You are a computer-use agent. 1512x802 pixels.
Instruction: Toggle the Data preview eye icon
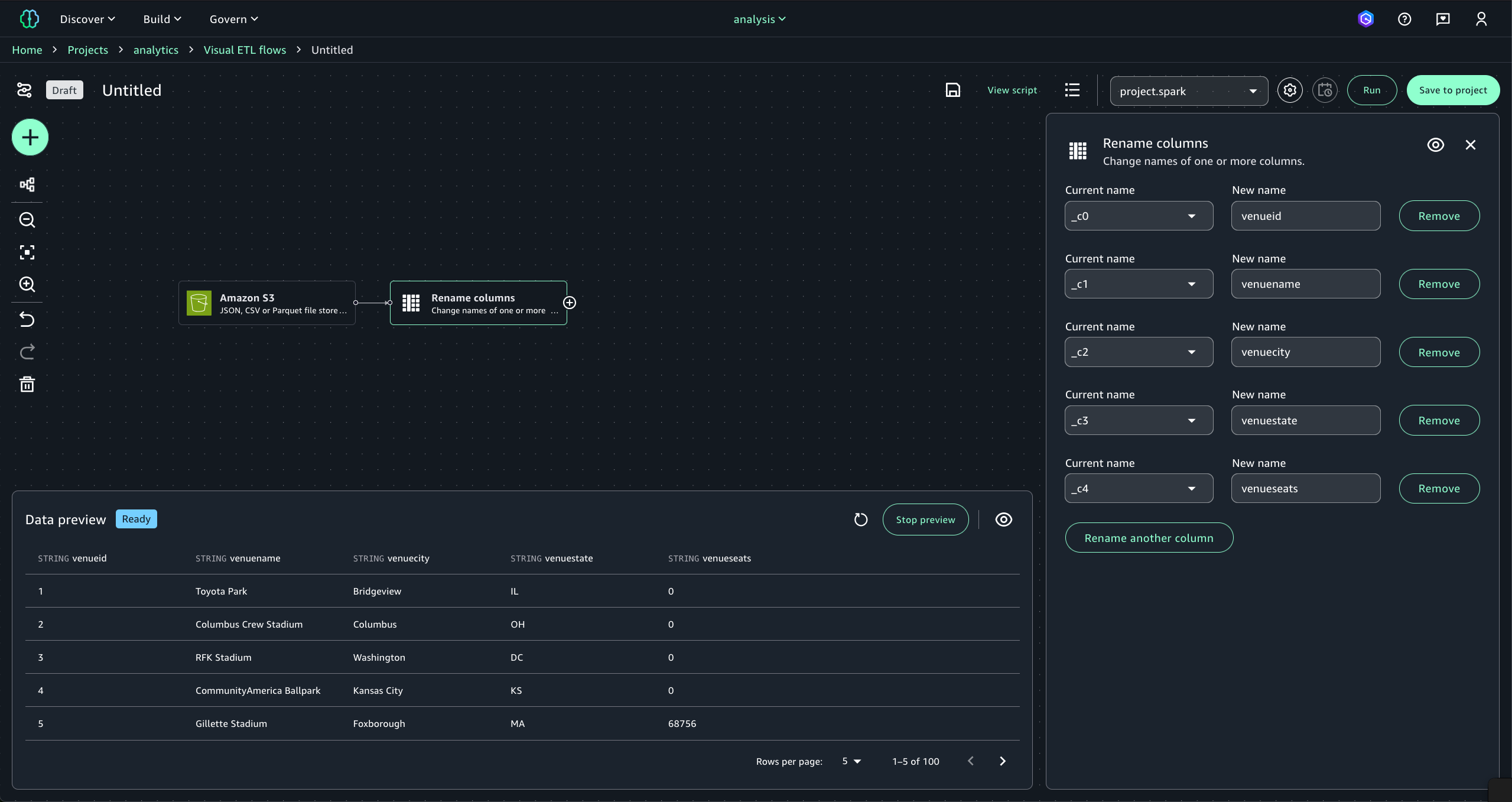click(x=1003, y=519)
